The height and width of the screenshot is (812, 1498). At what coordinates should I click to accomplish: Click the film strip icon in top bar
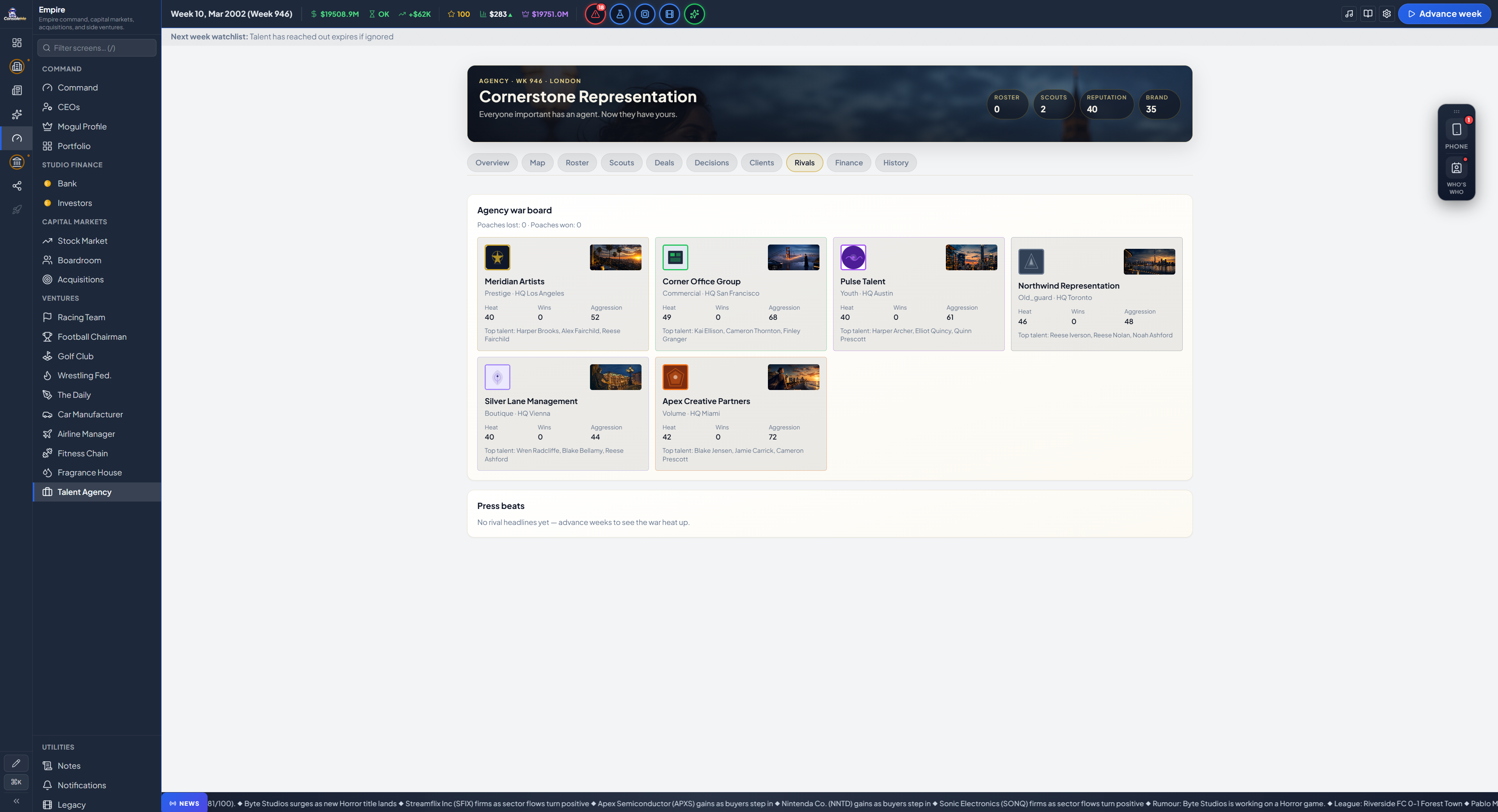(x=669, y=14)
